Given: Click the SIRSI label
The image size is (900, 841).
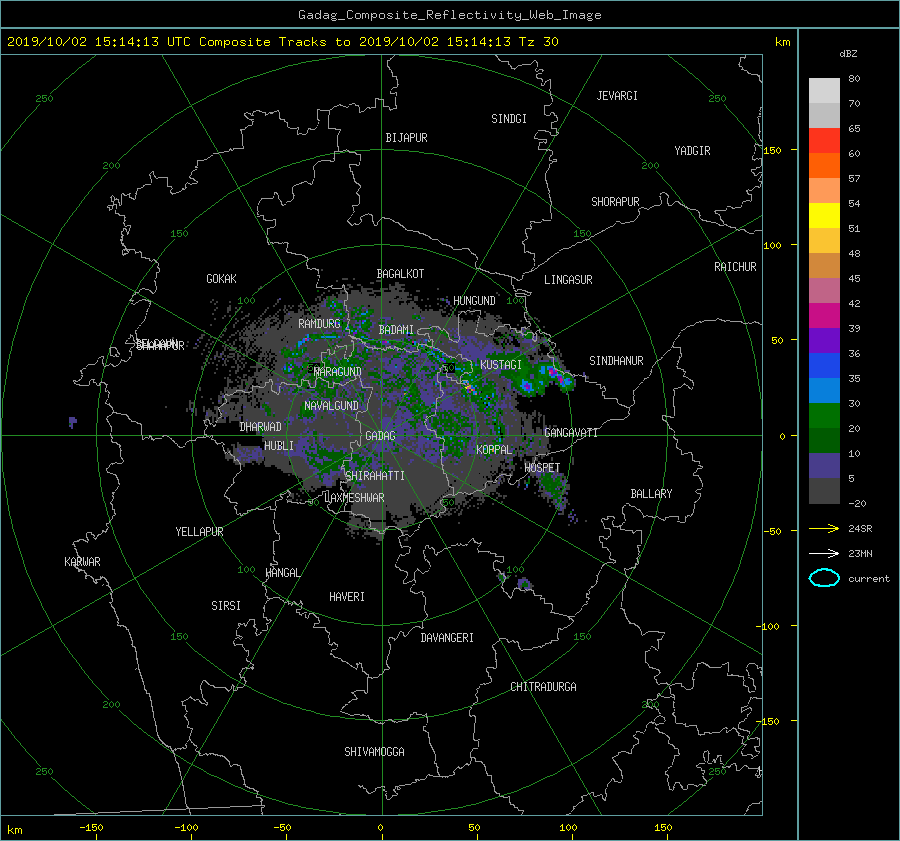Looking at the screenshot, I should click(226, 606).
